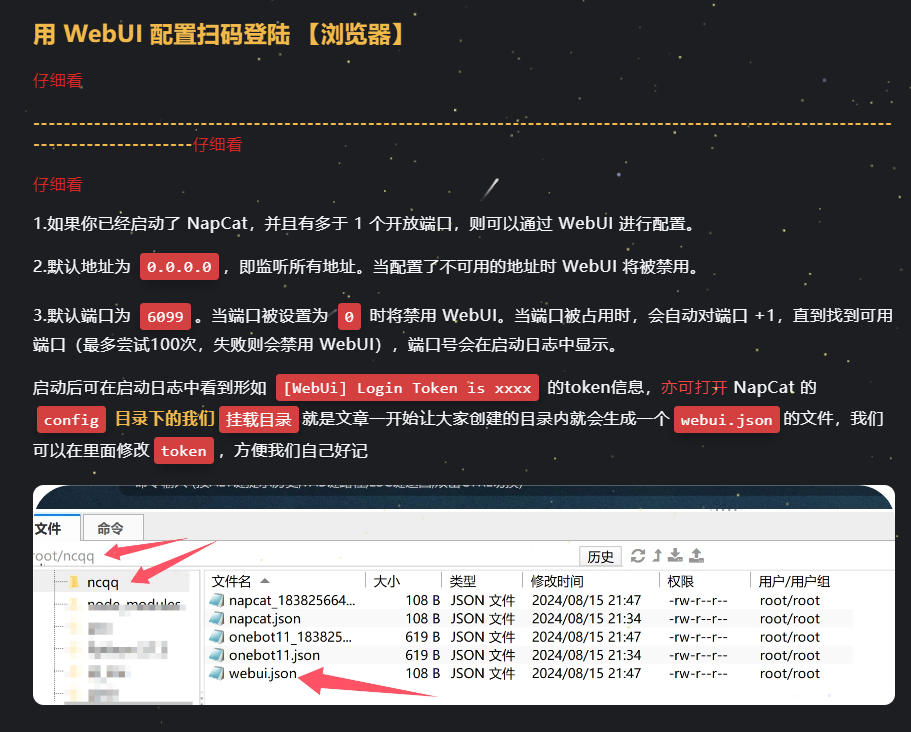Click file icon of onebot11_183825... row
This screenshot has width=911, height=732.
[217, 637]
